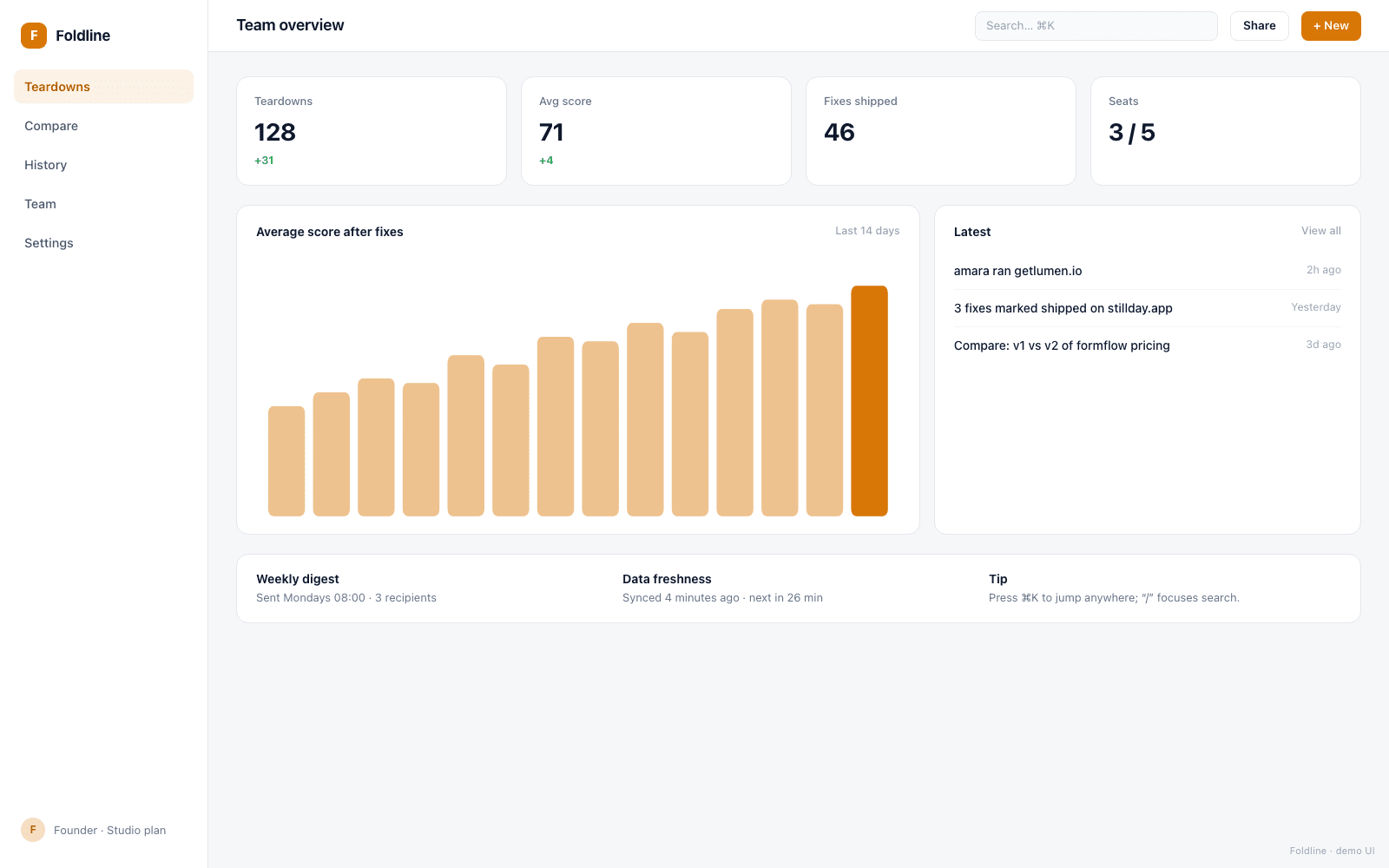Click the Last 14 days label
The width and height of the screenshot is (1389, 868).
867,231
